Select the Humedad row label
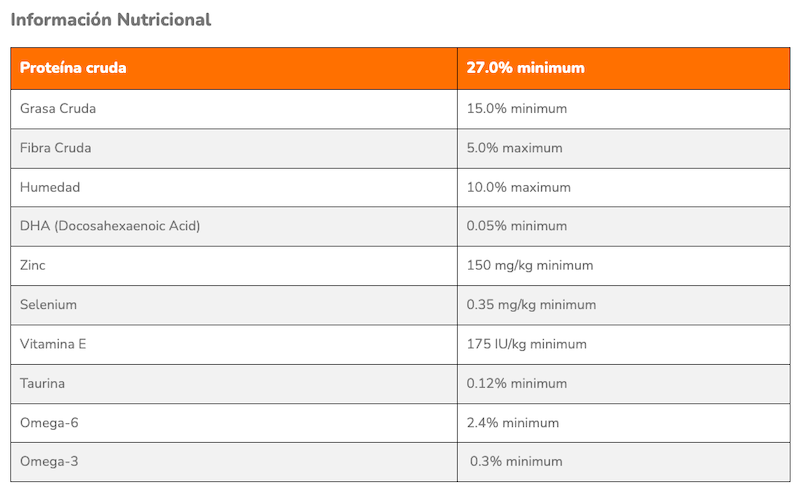This screenshot has width=800, height=495. (50, 187)
